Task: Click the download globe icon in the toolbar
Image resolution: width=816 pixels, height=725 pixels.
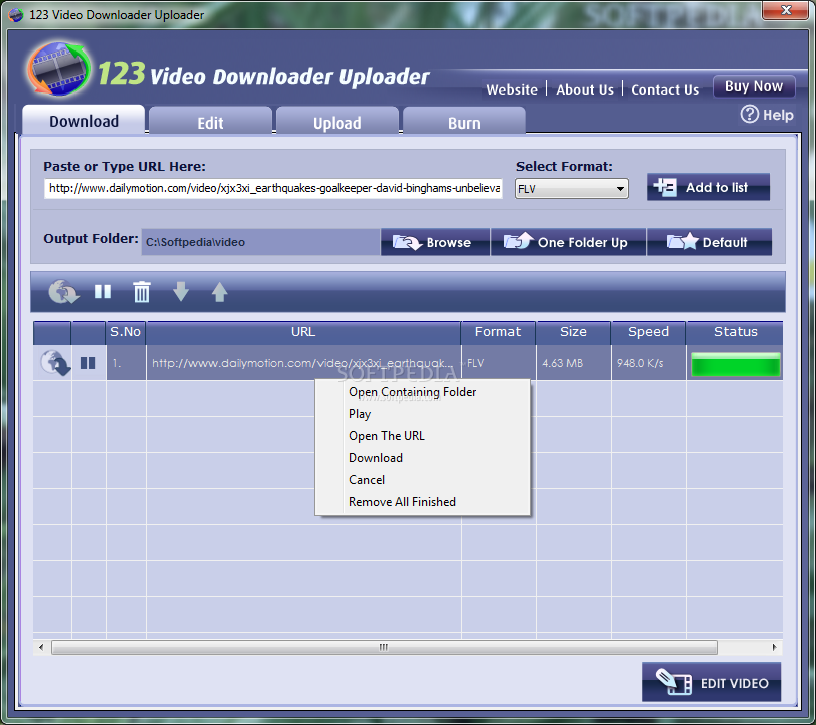Action: point(63,292)
